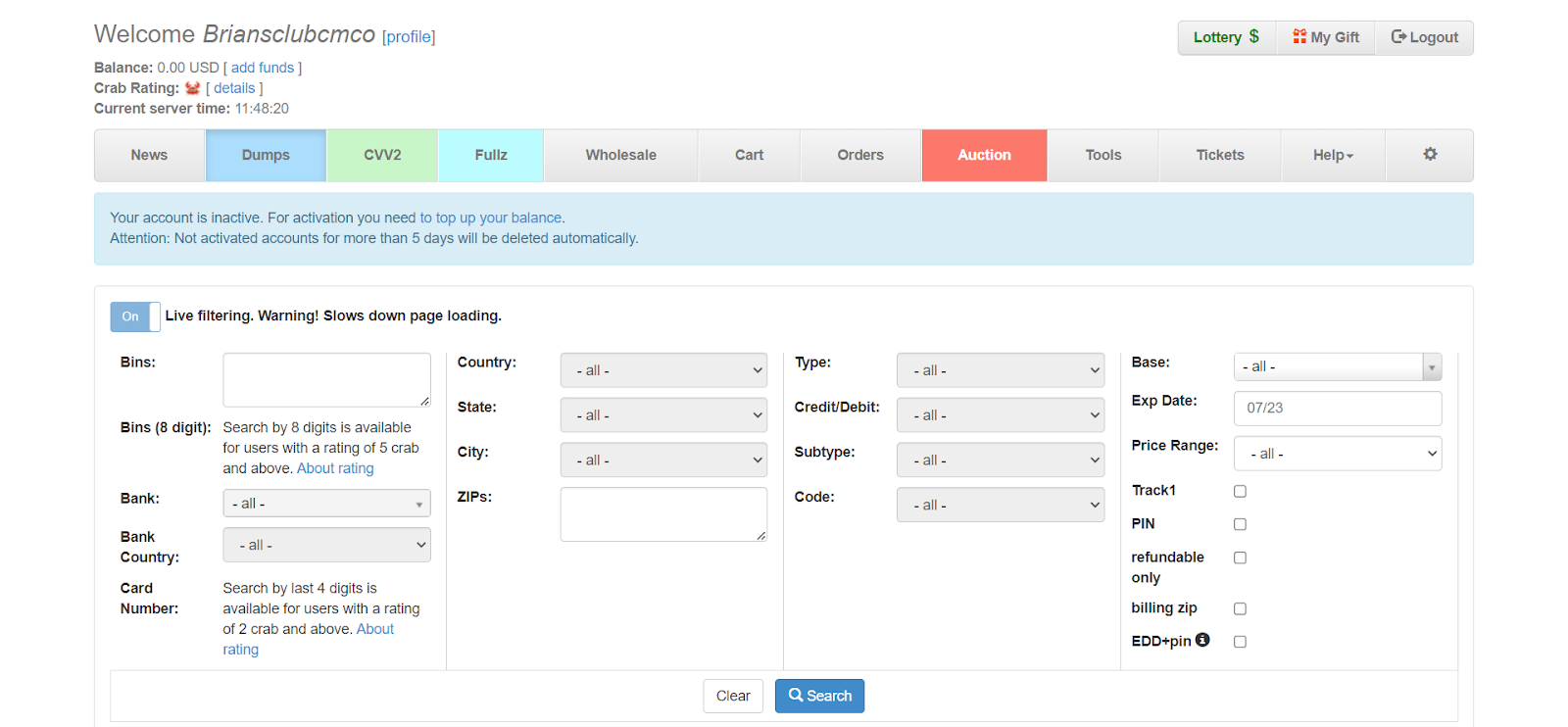Image resolution: width=1568 pixels, height=727 pixels.
Task: Expand the Help menu
Action: click(x=1333, y=155)
